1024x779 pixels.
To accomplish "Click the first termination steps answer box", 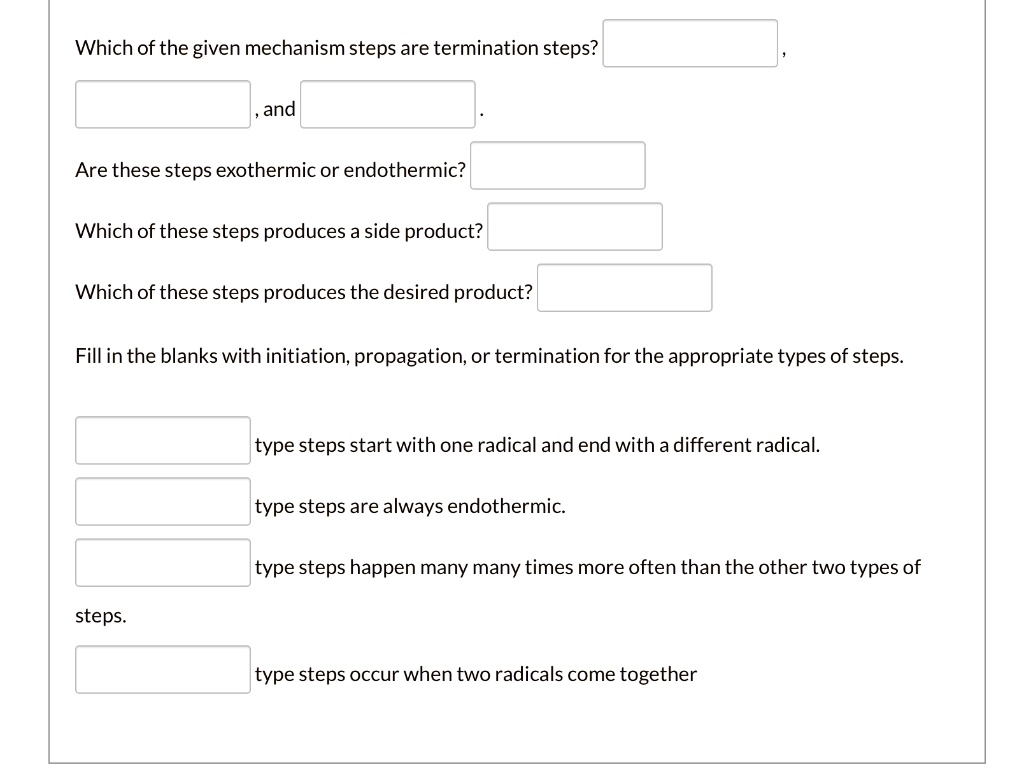I will [689, 42].
